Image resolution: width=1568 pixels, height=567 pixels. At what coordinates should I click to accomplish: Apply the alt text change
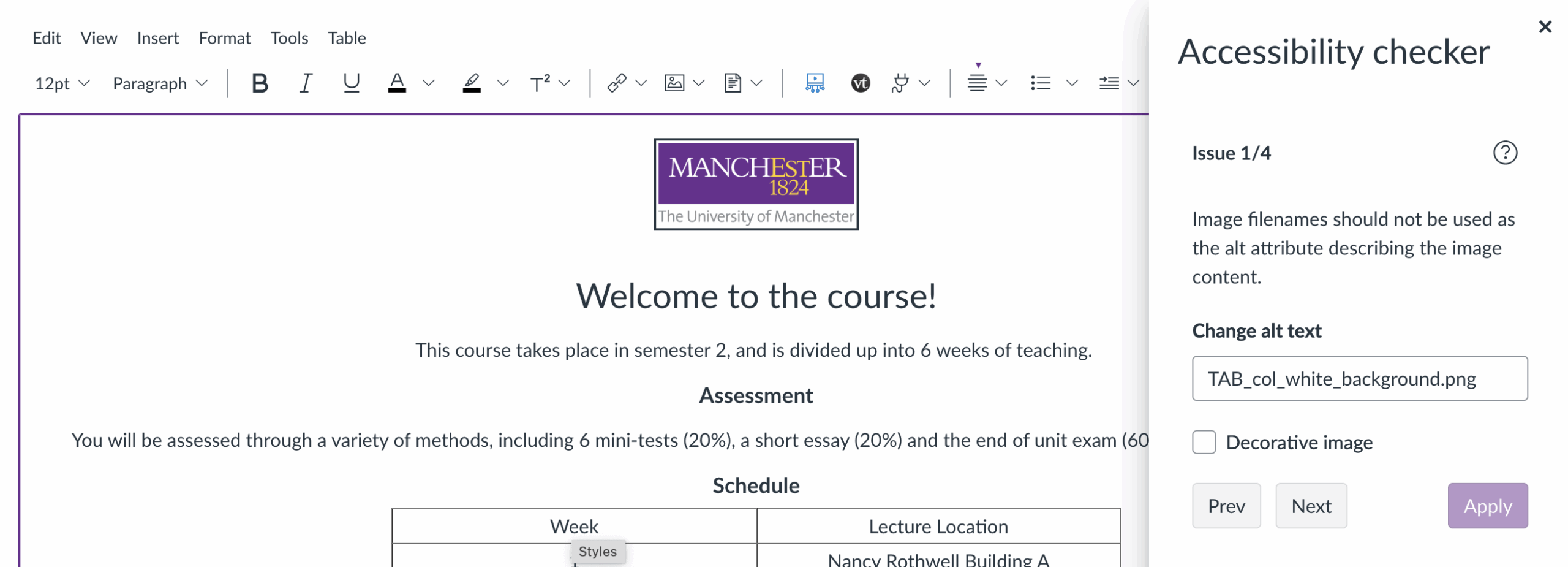(x=1487, y=506)
